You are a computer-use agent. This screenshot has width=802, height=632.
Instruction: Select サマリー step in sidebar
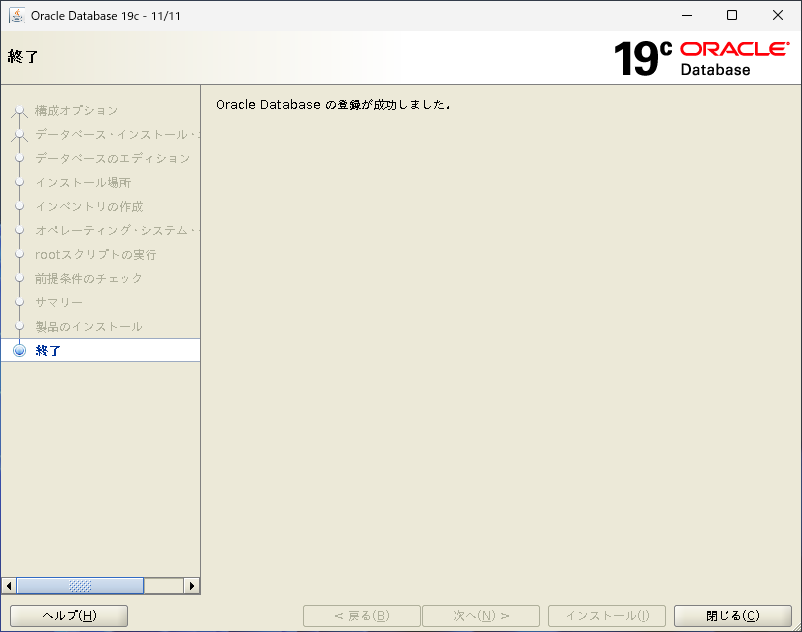click(59, 302)
